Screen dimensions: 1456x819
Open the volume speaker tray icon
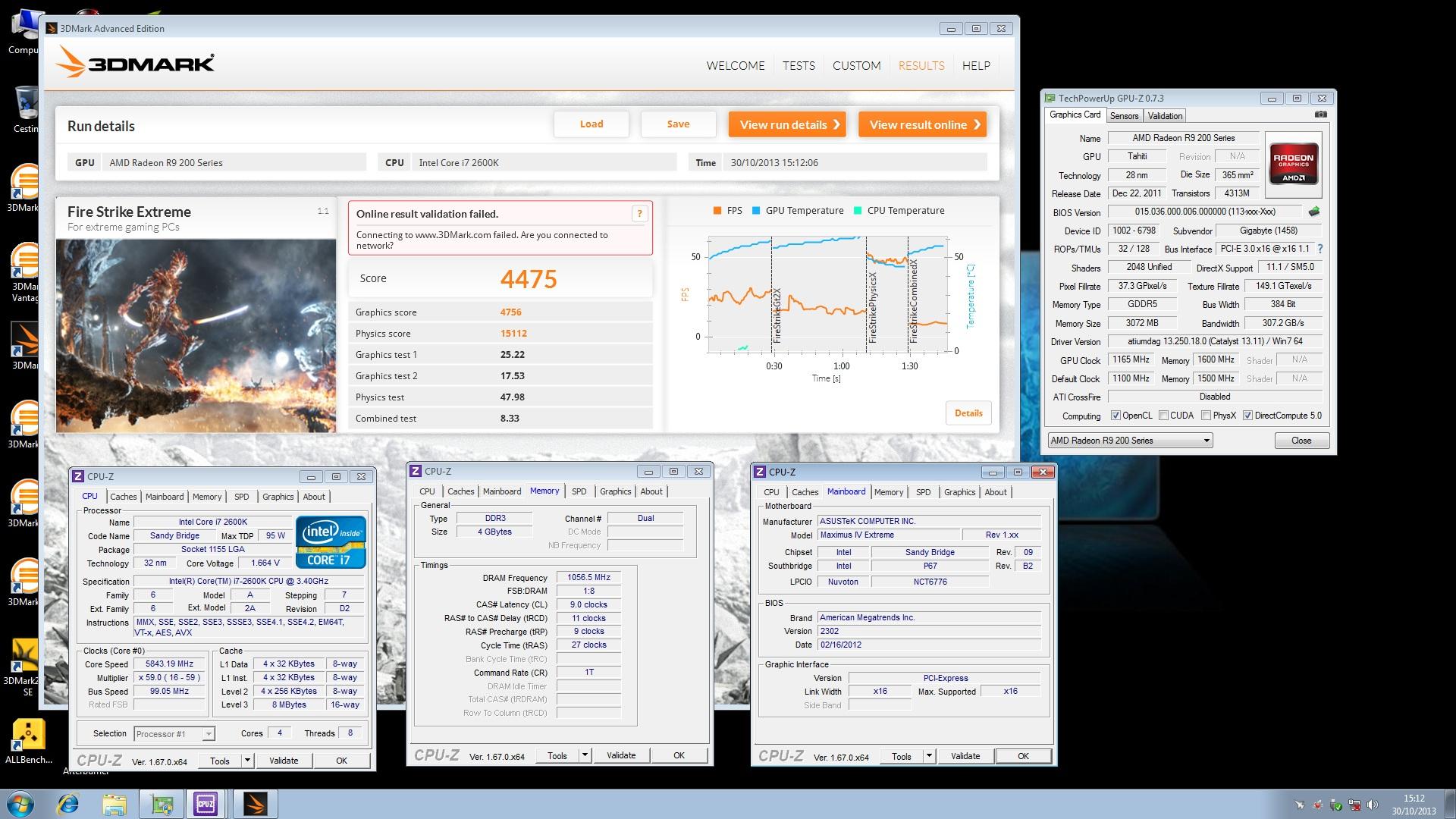[1373, 805]
